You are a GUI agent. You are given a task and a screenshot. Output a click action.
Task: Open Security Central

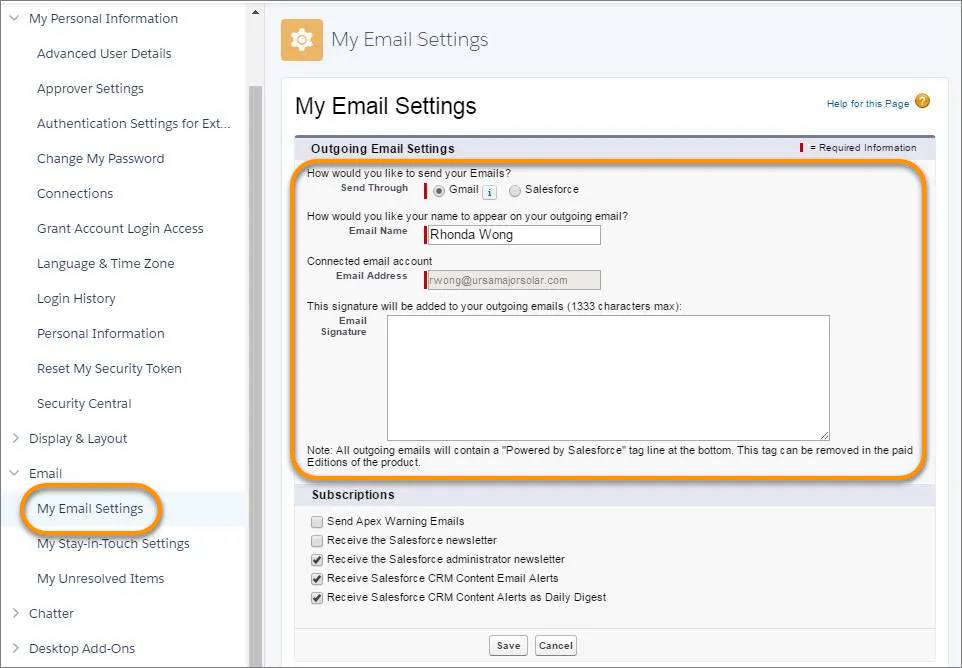pyautogui.click(x=84, y=403)
